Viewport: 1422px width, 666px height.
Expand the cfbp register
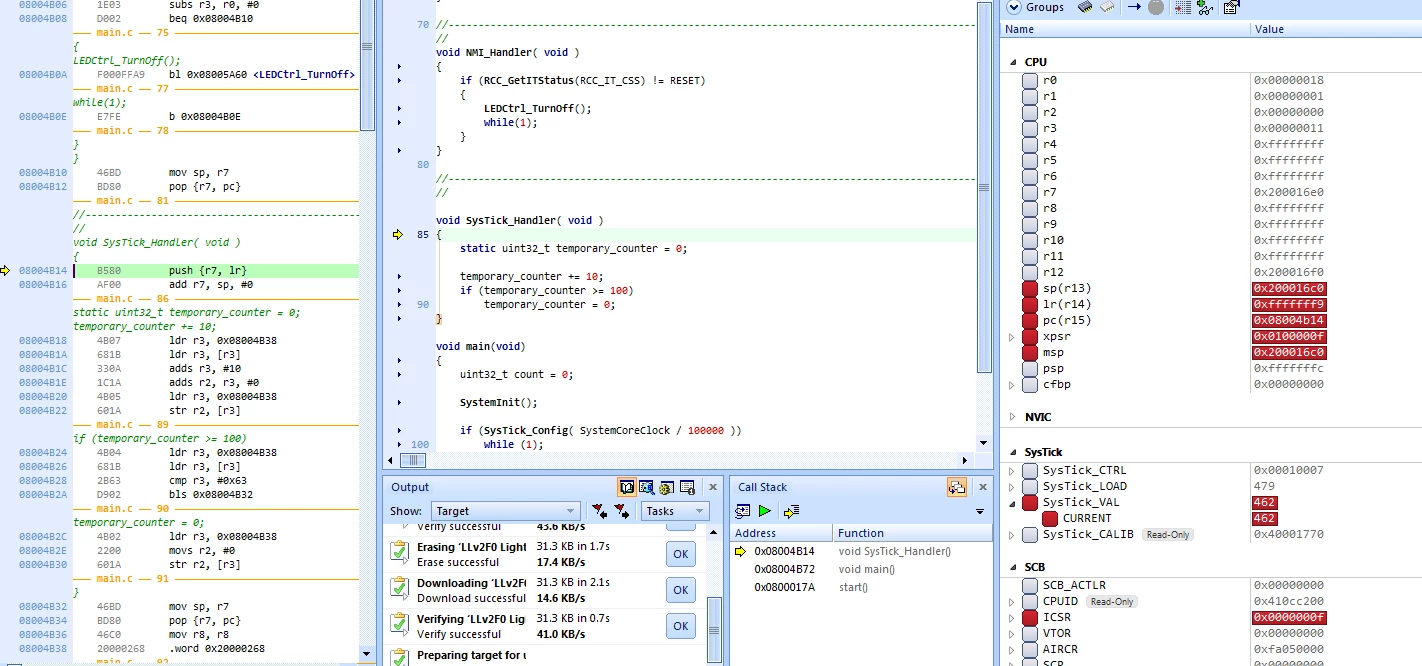(1011, 385)
